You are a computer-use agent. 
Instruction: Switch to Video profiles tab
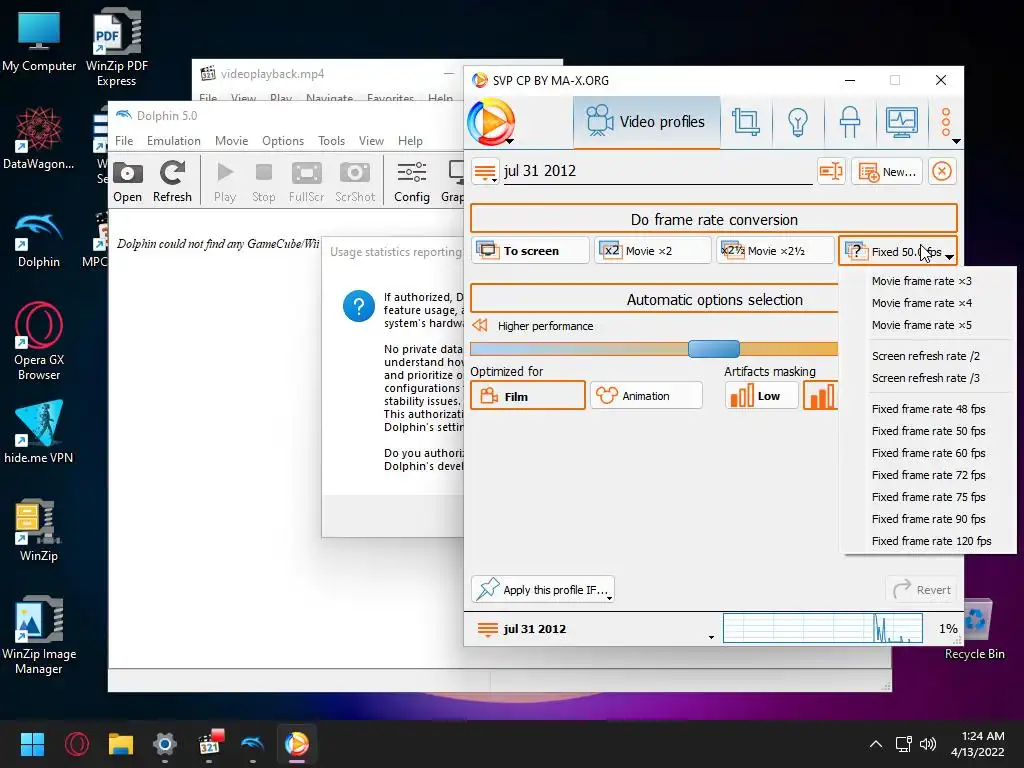647,122
